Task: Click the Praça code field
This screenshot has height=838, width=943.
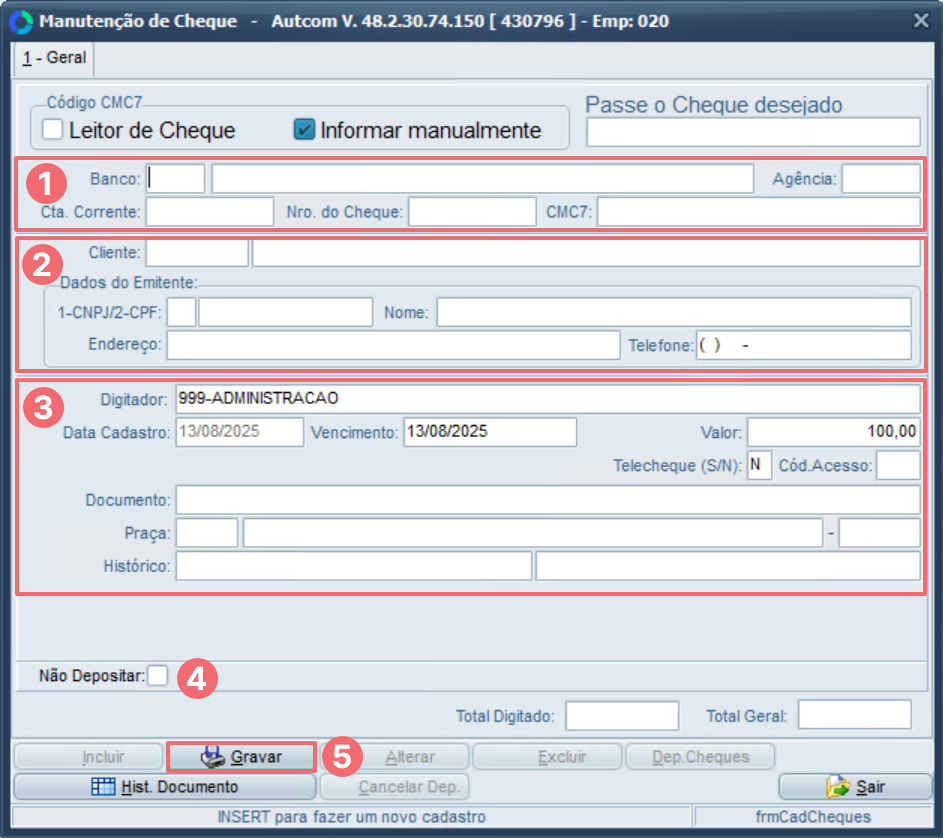Action: point(207,533)
